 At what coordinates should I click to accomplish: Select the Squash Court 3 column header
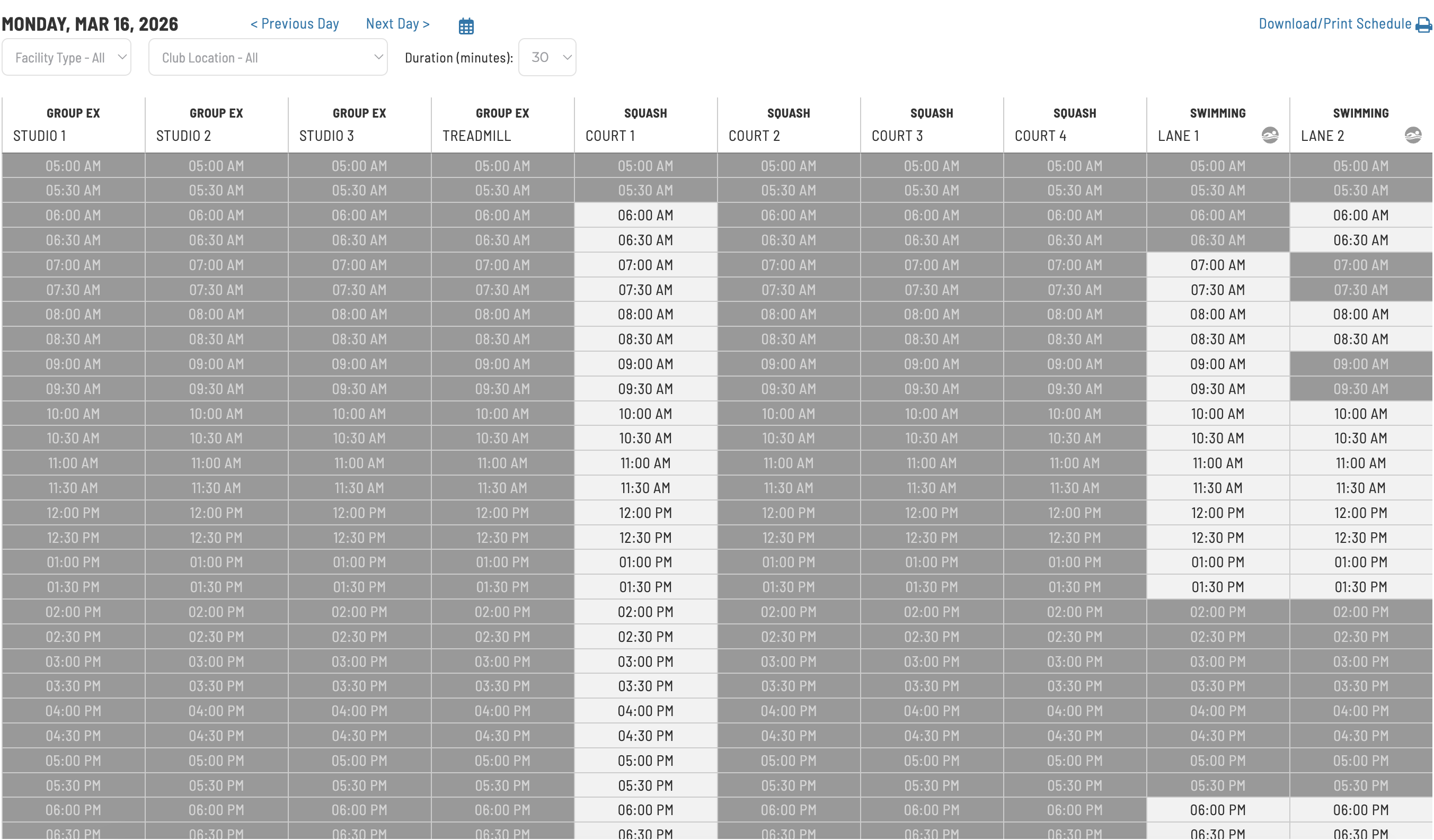pyautogui.click(x=931, y=124)
